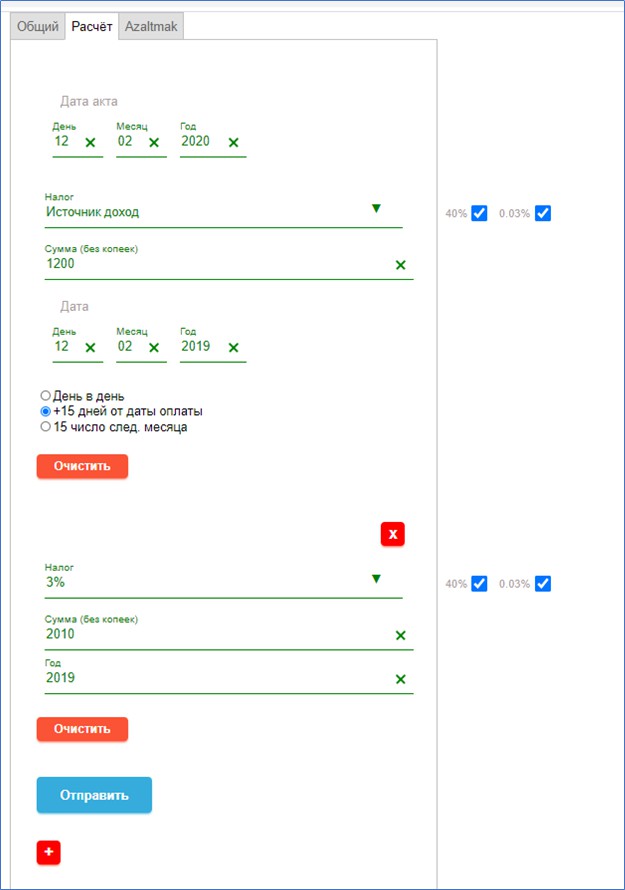This screenshot has width=625, height=890.
Task: Select 15 число след. месяца radio option
Action: coord(45,427)
